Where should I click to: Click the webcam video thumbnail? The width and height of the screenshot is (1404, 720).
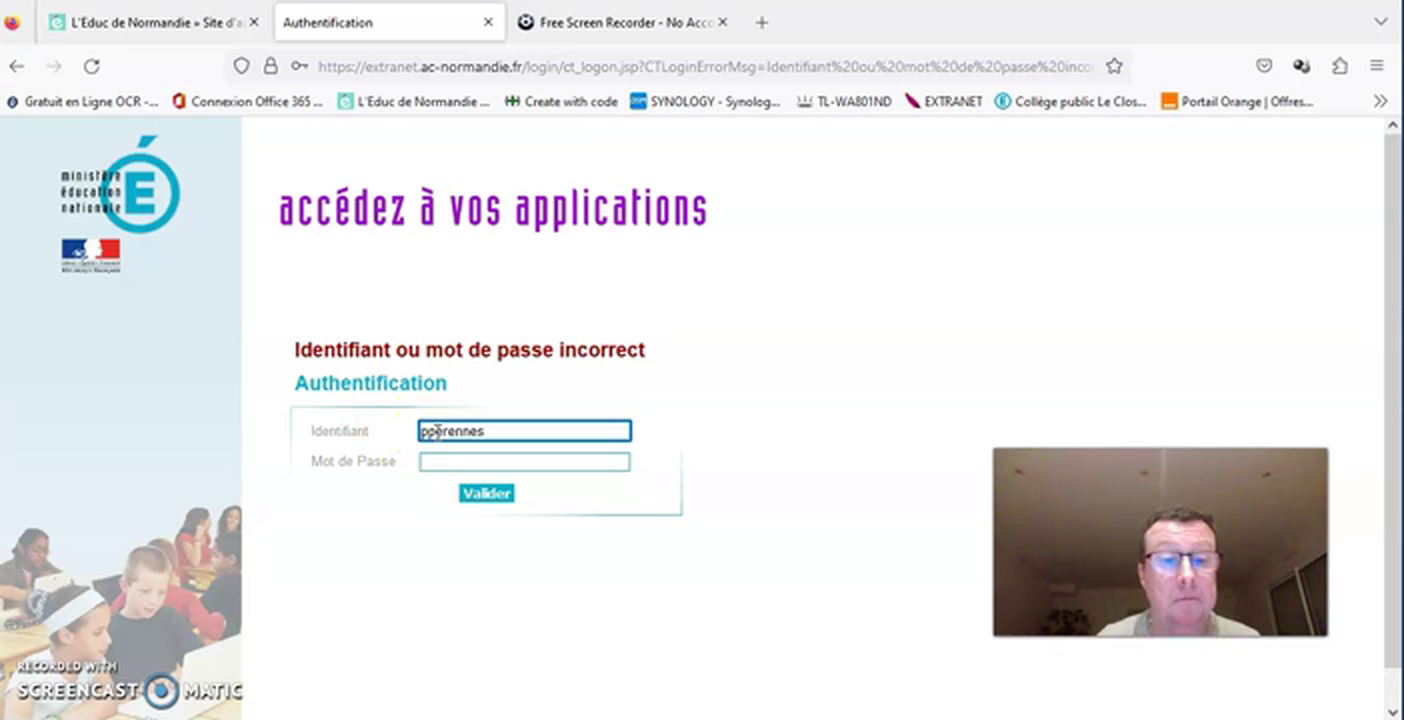(x=1160, y=541)
